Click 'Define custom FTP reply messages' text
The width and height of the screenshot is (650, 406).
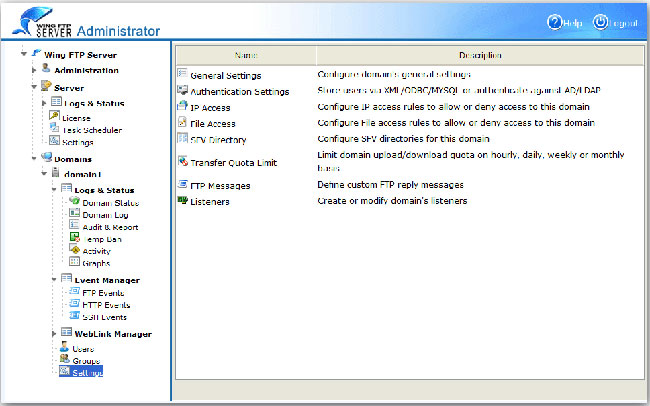[x=390, y=185]
